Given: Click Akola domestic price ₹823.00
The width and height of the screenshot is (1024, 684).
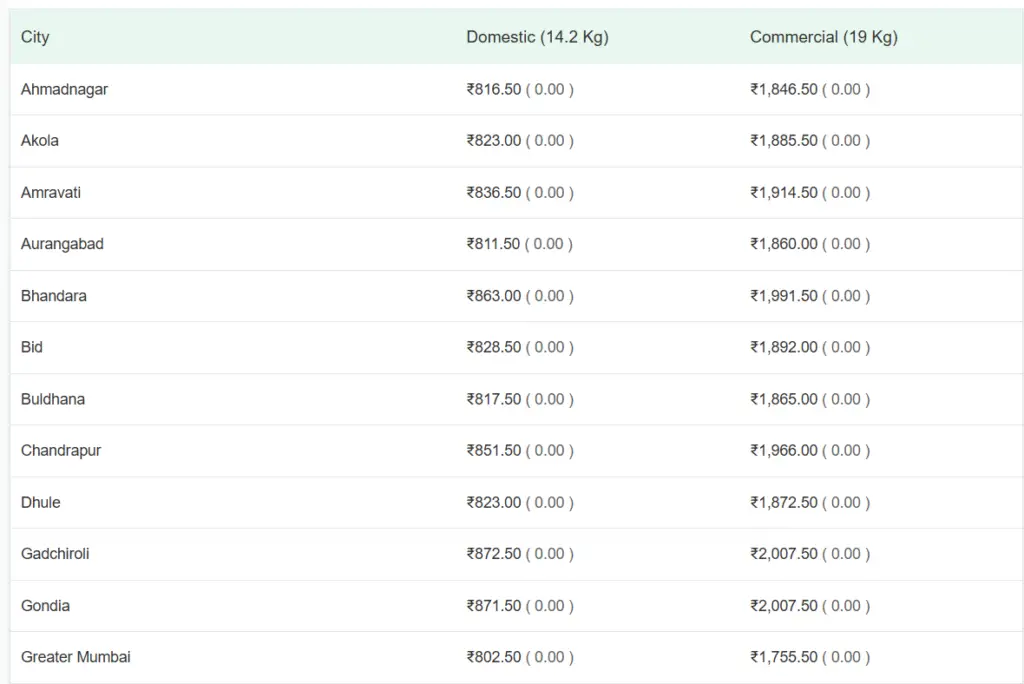Looking at the screenshot, I should 494,140.
